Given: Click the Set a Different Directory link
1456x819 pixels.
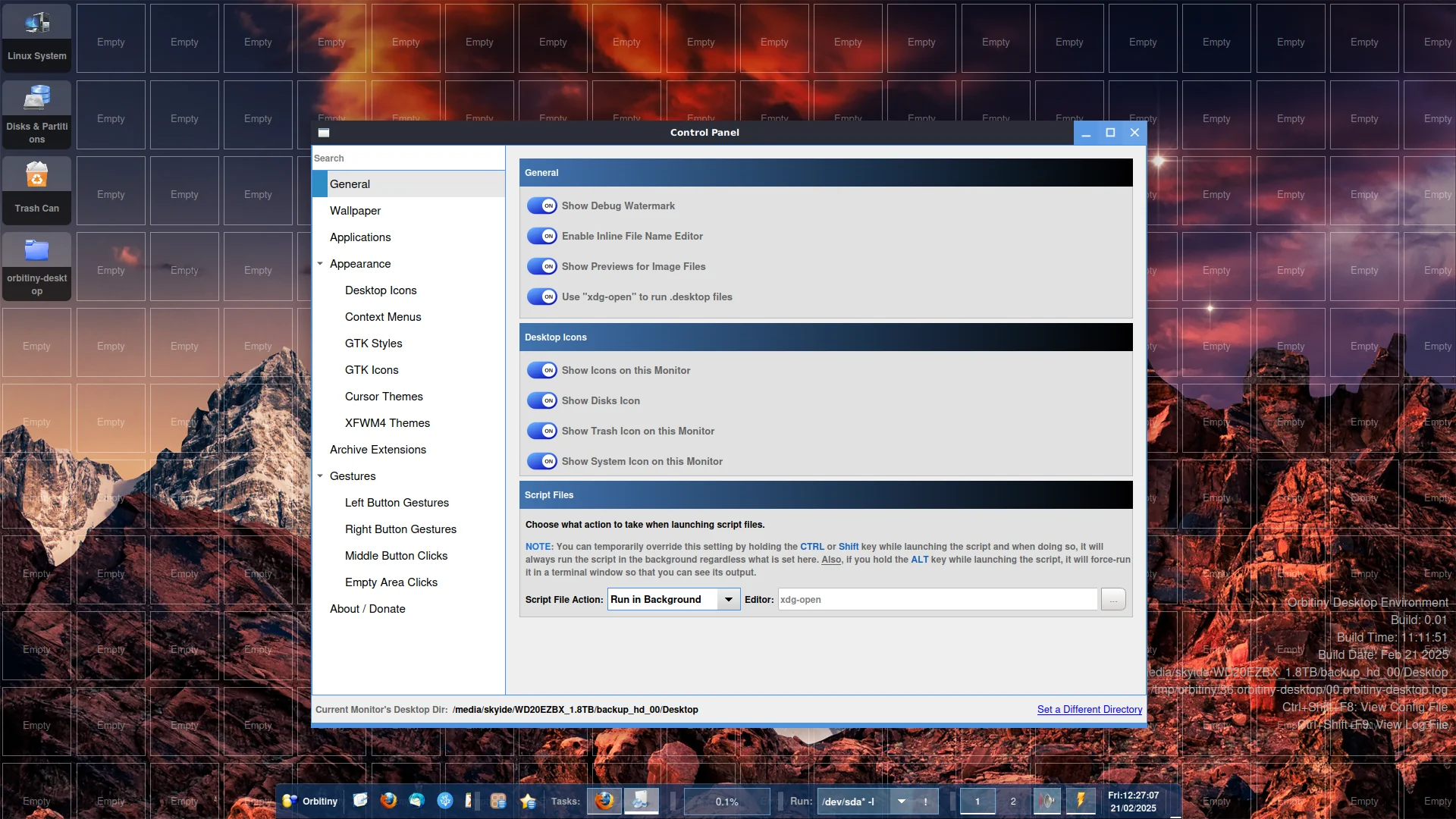Looking at the screenshot, I should [1089, 710].
